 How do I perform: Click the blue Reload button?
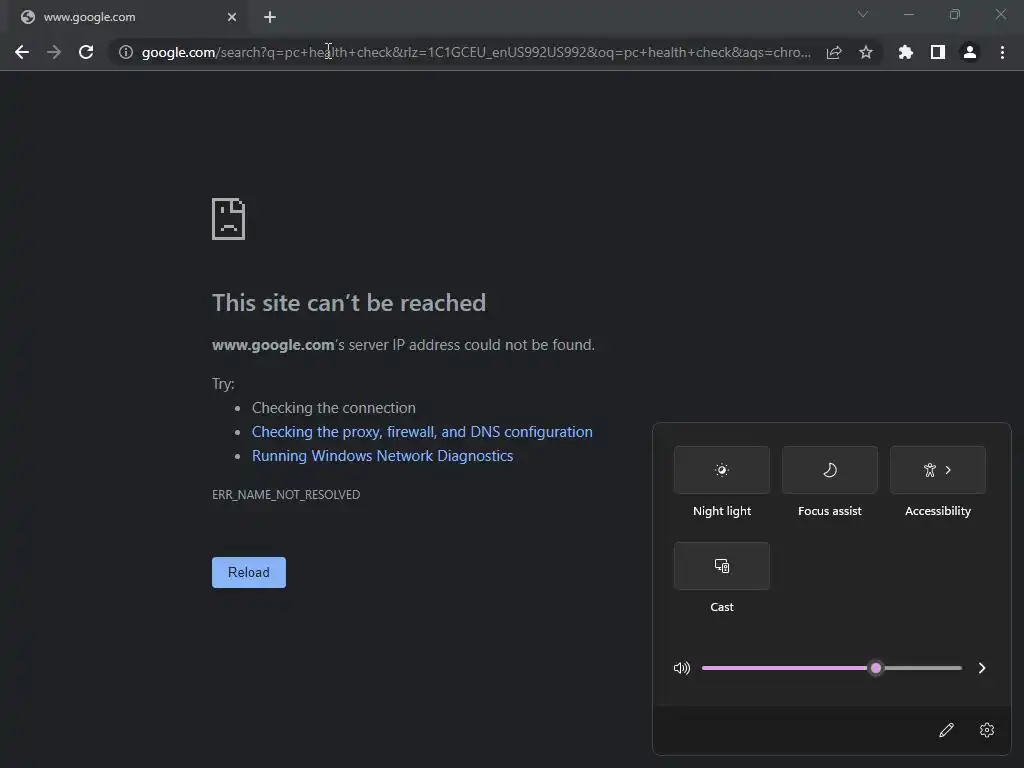click(x=249, y=572)
